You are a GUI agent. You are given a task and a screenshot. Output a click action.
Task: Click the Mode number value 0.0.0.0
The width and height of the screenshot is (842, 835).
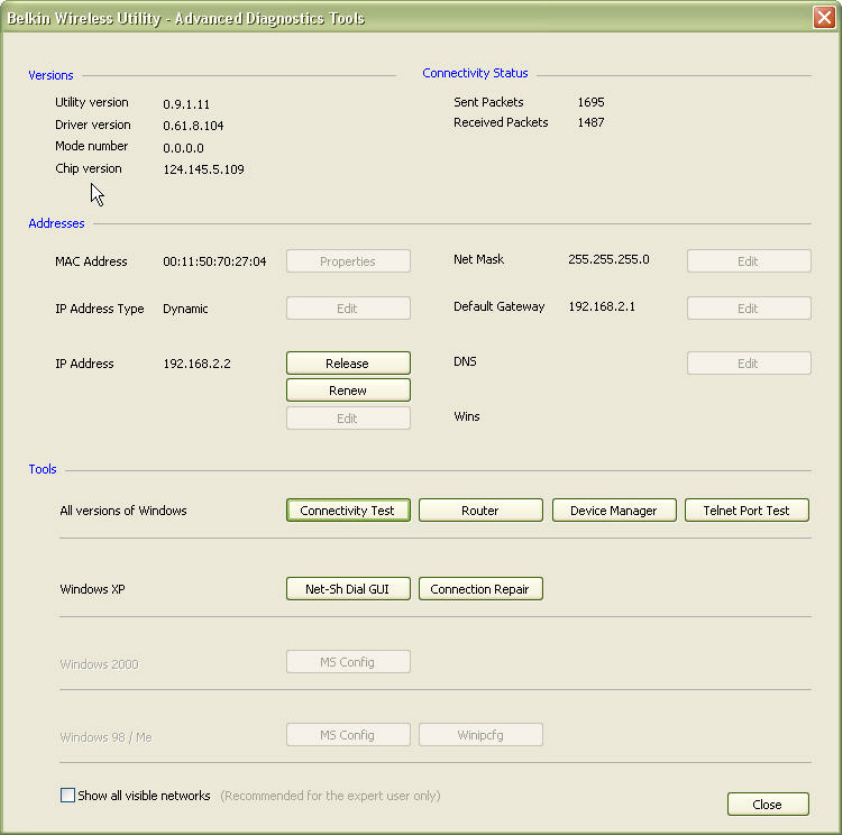click(183, 148)
